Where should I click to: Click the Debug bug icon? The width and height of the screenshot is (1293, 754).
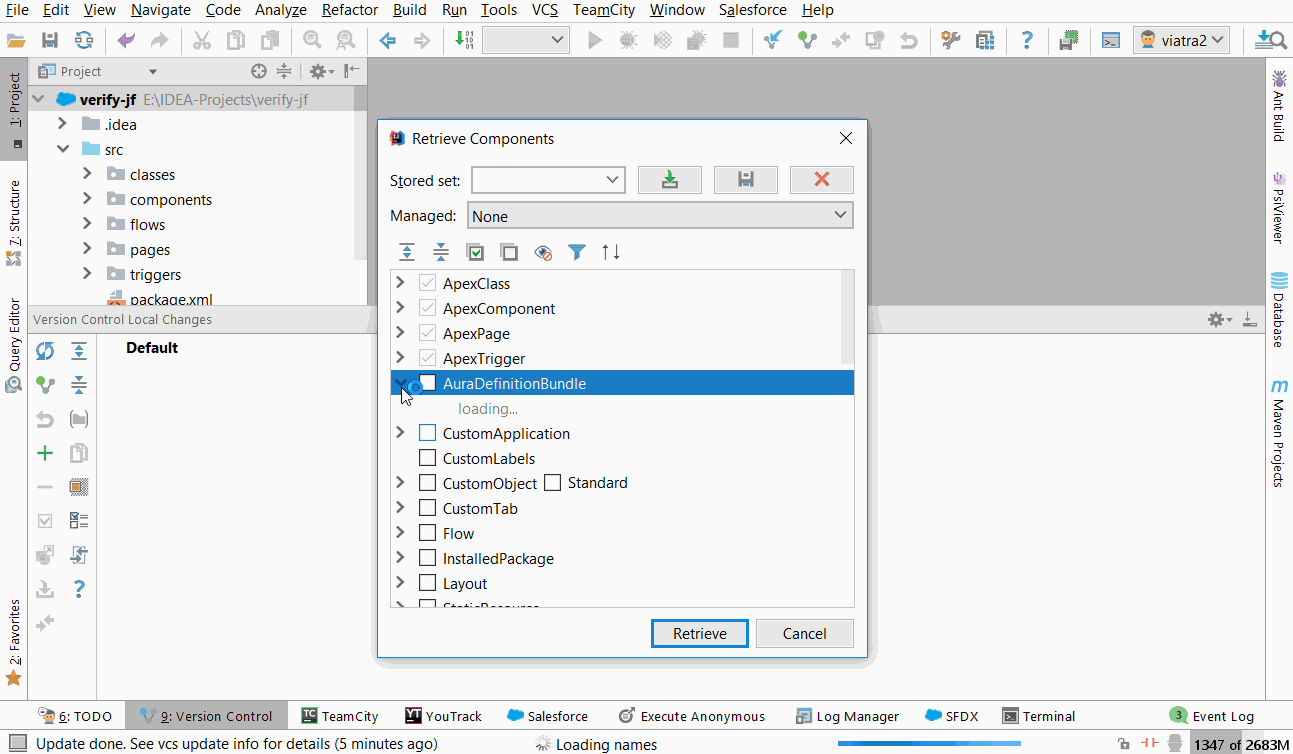coord(629,40)
